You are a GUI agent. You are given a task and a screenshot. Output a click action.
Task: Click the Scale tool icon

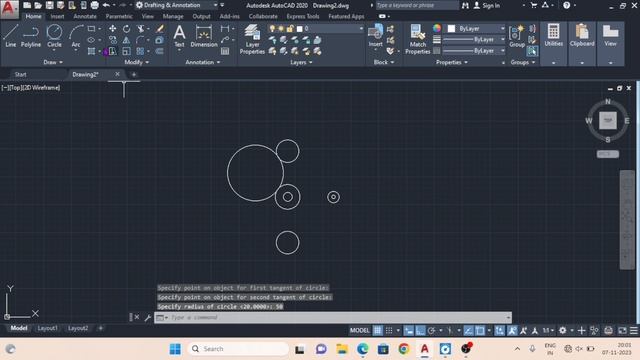(x=127, y=51)
